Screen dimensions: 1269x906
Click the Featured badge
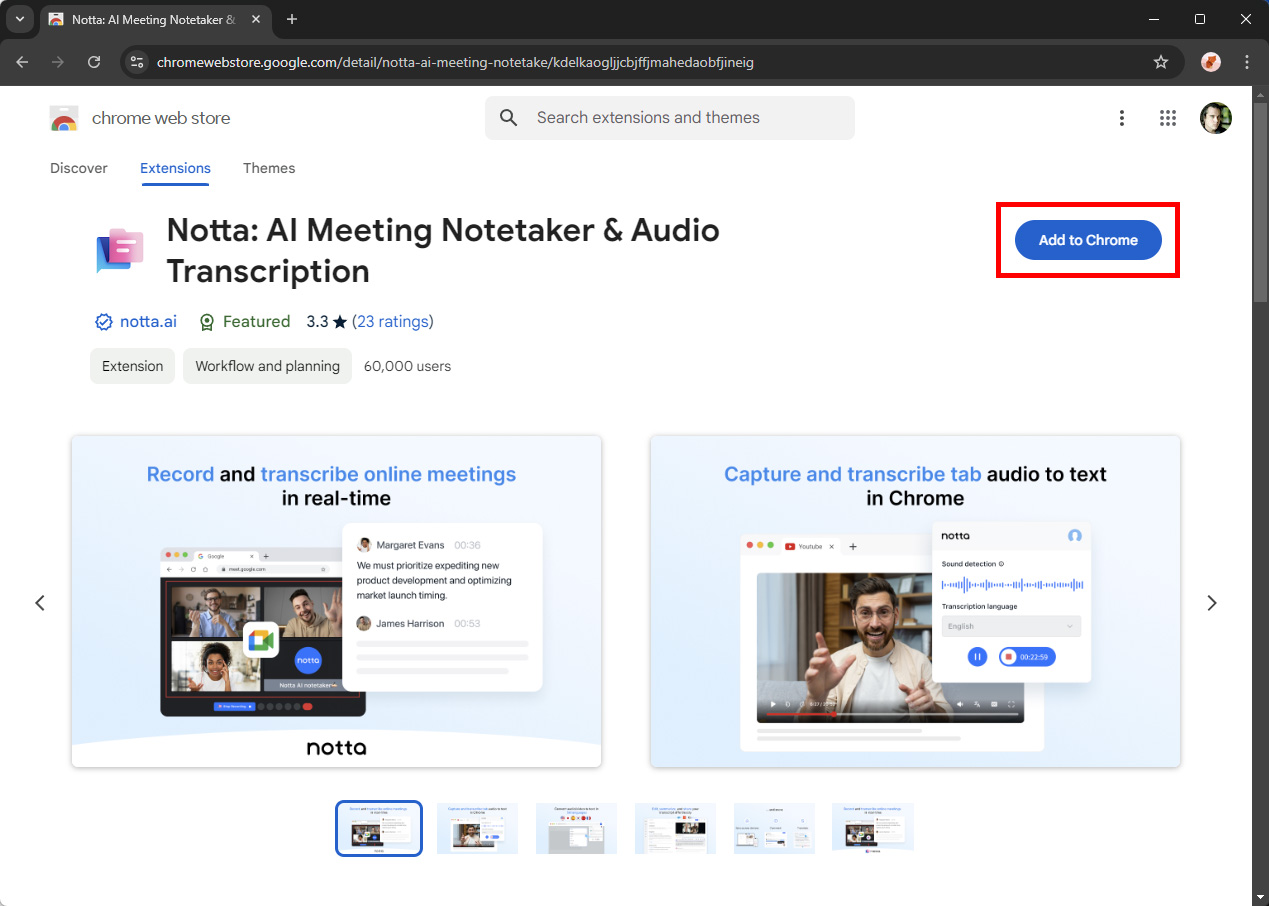(x=245, y=321)
